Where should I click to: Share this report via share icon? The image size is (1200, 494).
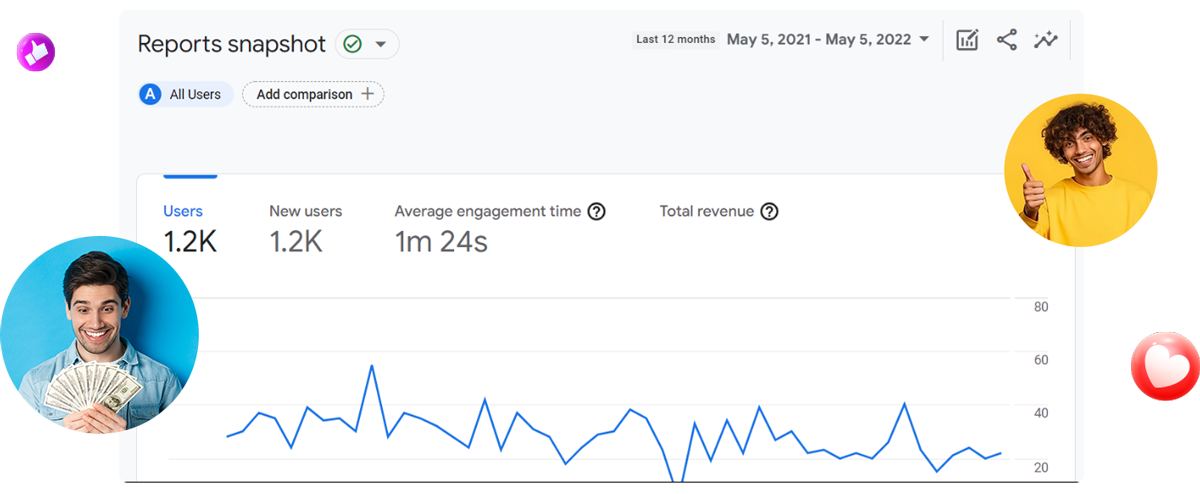pos(1007,40)
